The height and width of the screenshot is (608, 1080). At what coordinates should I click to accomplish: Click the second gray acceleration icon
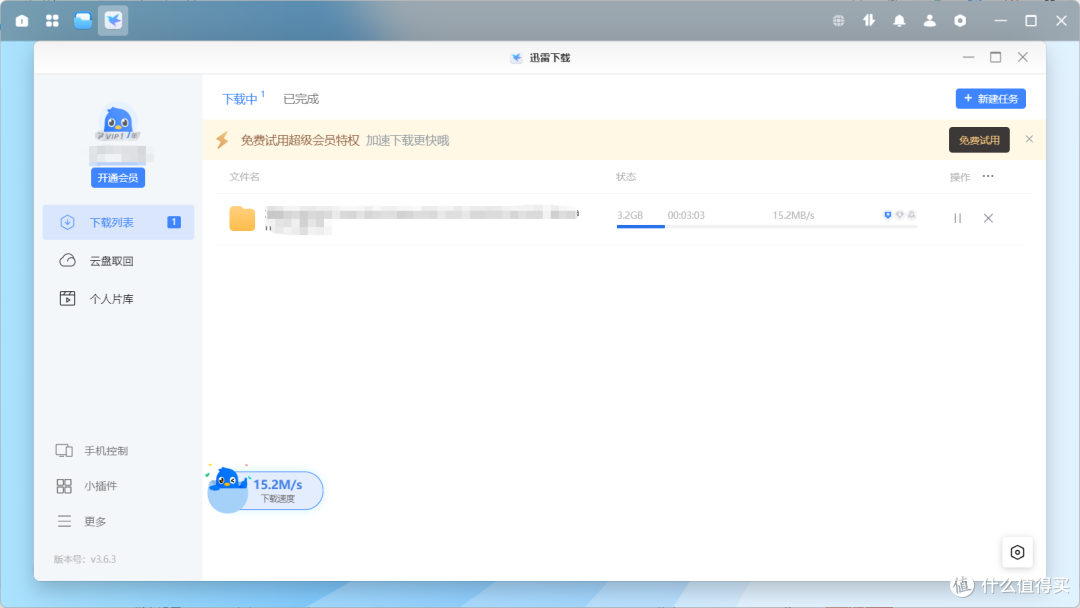[900, 215]
